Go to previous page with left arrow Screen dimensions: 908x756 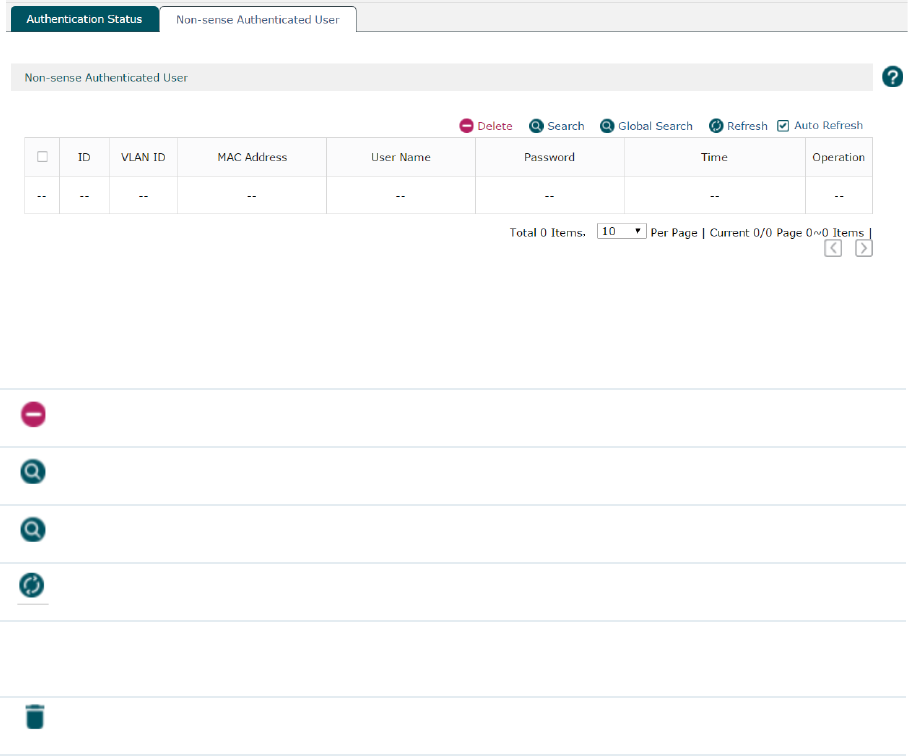point(833,248)
